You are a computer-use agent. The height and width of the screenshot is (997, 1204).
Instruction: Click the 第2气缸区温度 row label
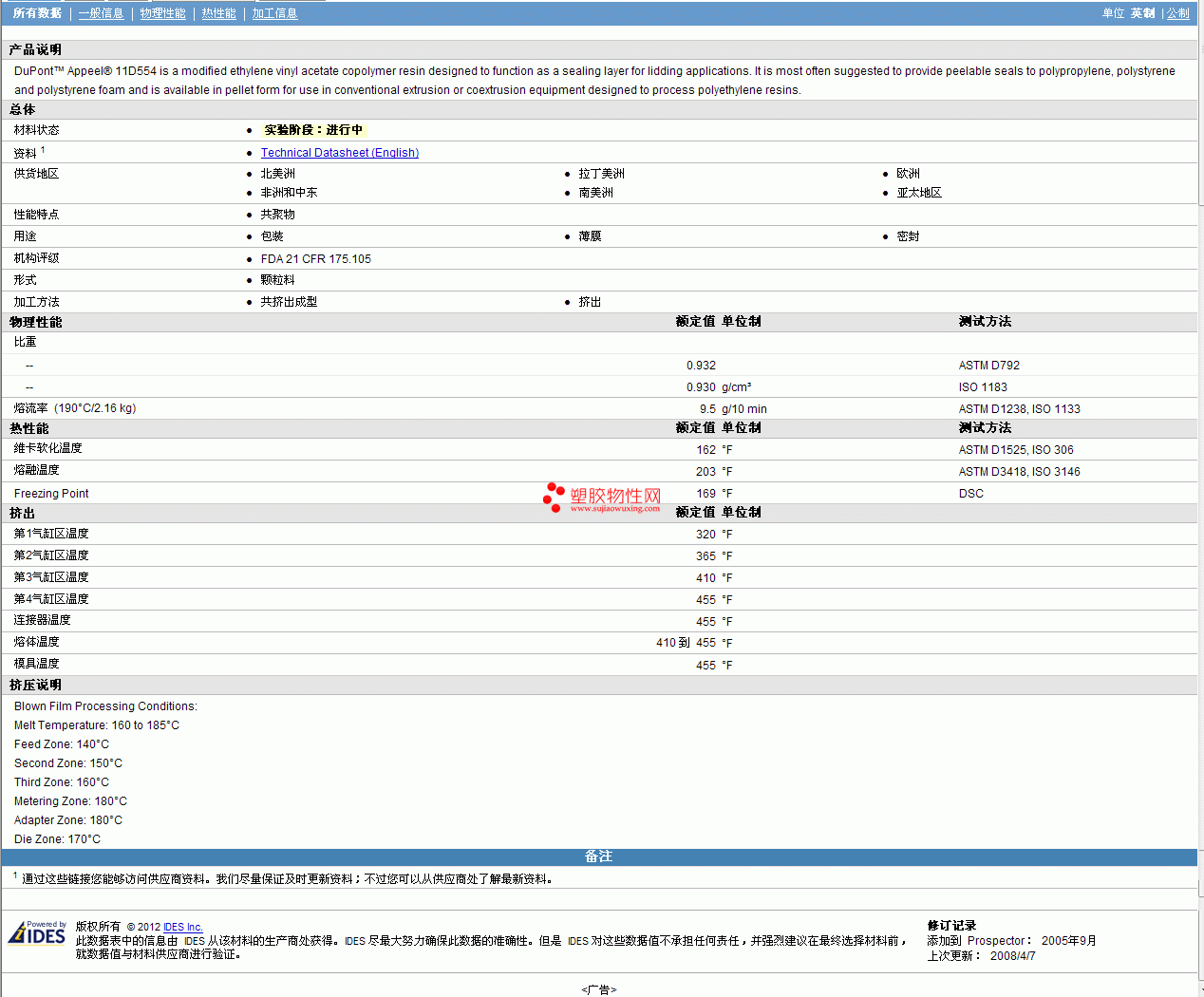pyautogui.click(x=51, y=555)
